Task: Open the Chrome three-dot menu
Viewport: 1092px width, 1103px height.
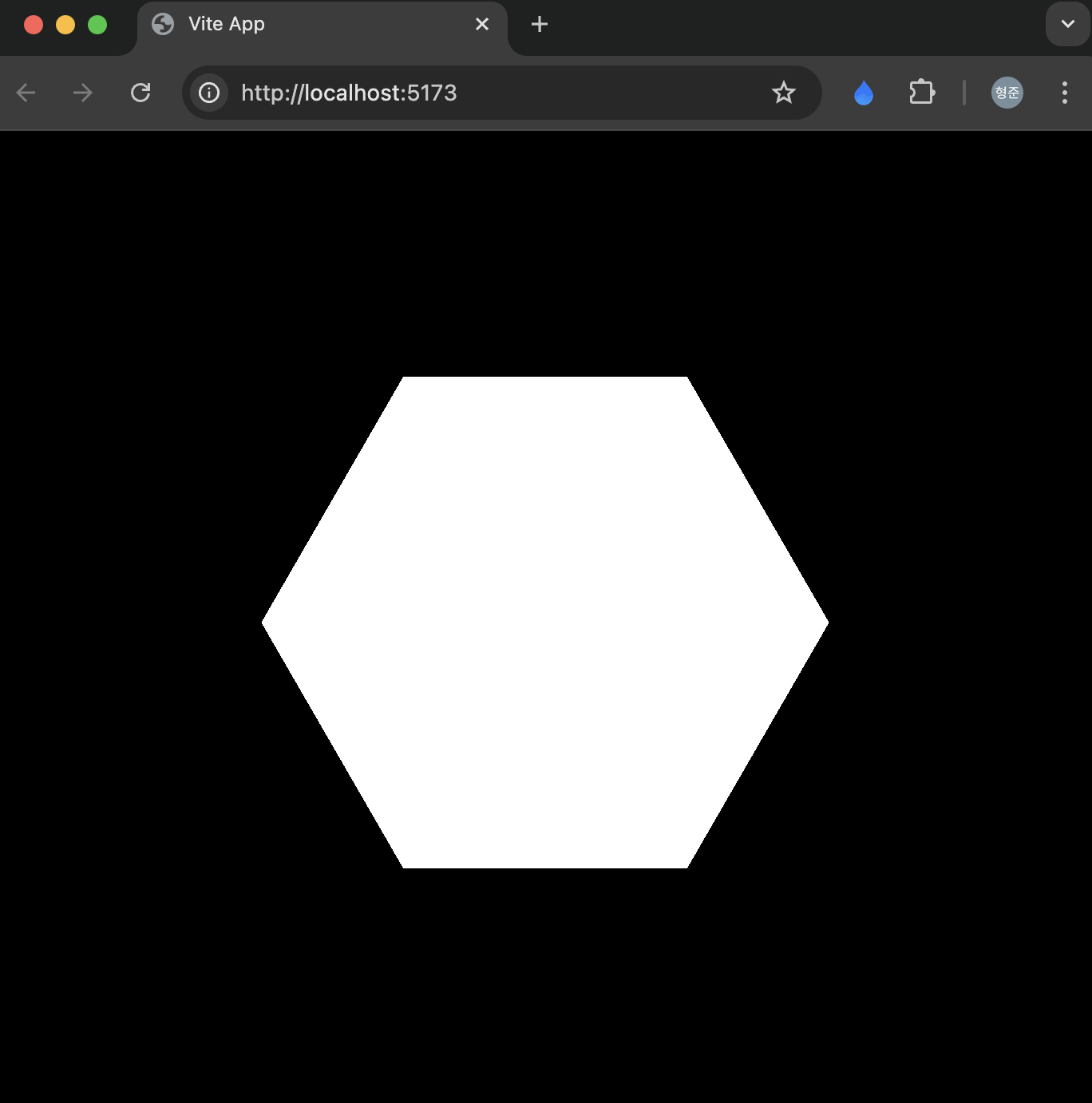Action: coord(1065,93)
